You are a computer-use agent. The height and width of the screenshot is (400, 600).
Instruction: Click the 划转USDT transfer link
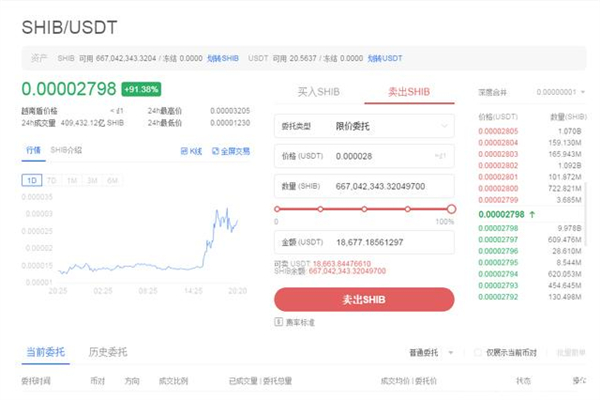[385, 58]
